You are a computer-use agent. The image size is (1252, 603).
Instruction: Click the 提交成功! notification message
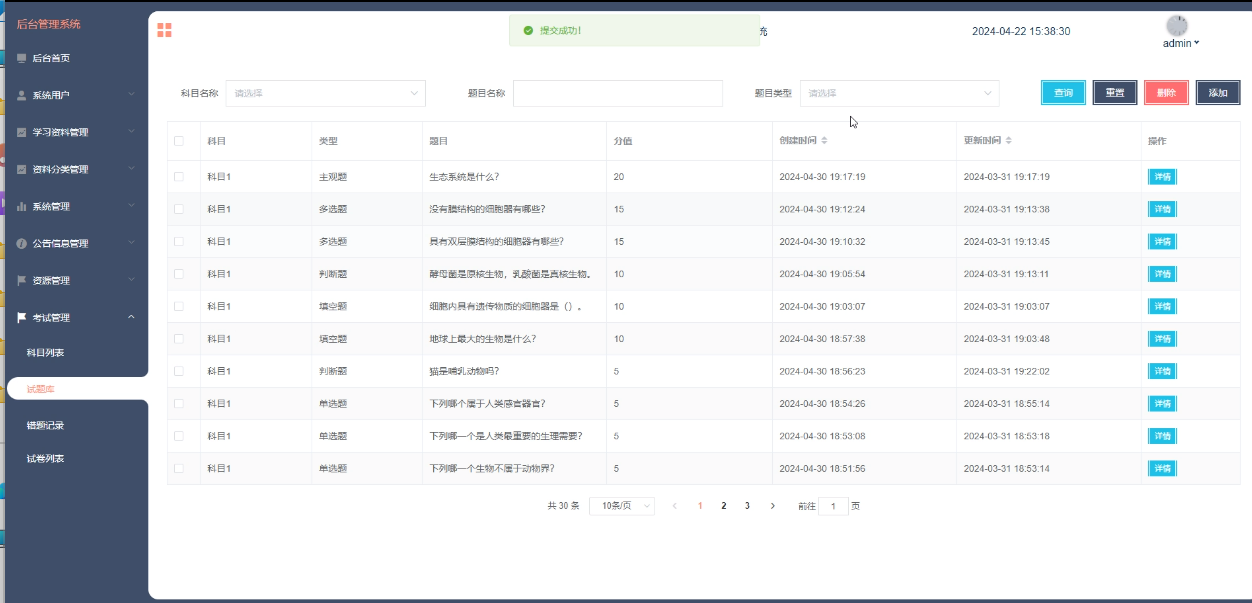point(560,31)
